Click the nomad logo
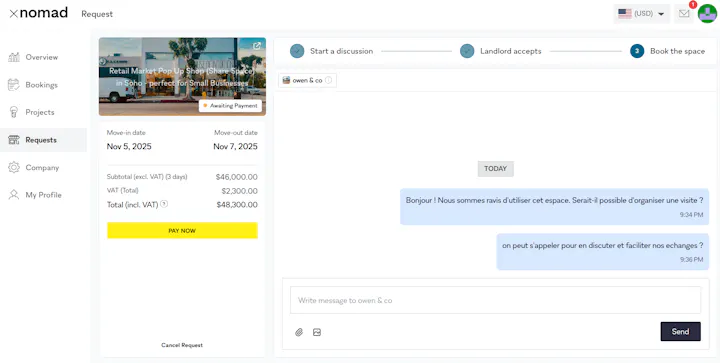This screenshot has height=363, width=720. click(39, 13)
